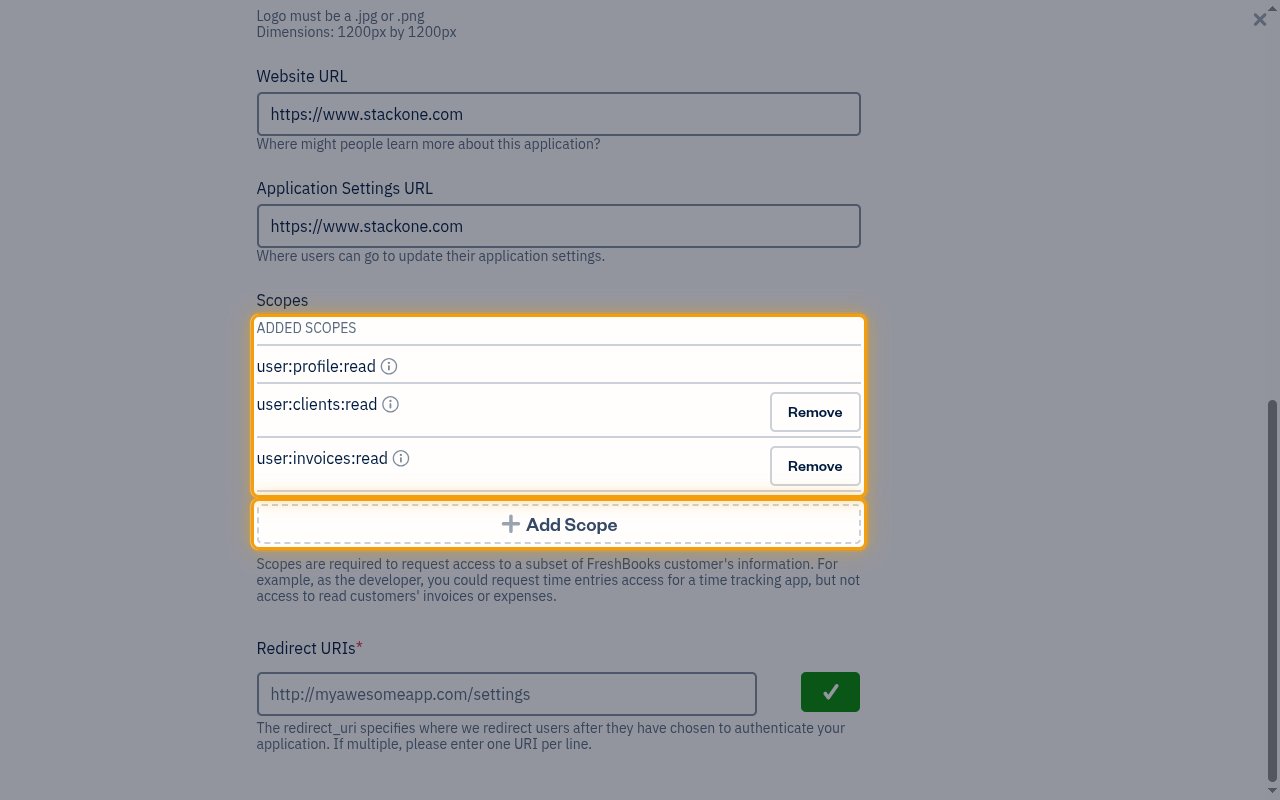The width and height of the screenshot is (1280, 800).
Task: Open info icon beside user:clients:read
Action: click(x=391, y=404)
